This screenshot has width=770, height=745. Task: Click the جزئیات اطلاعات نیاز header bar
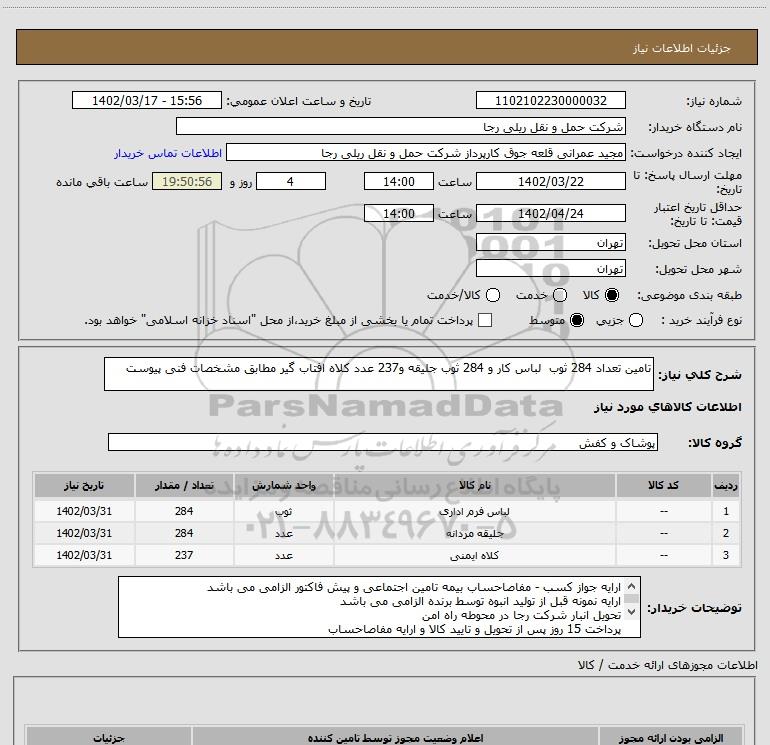click(x=386, y=47)
